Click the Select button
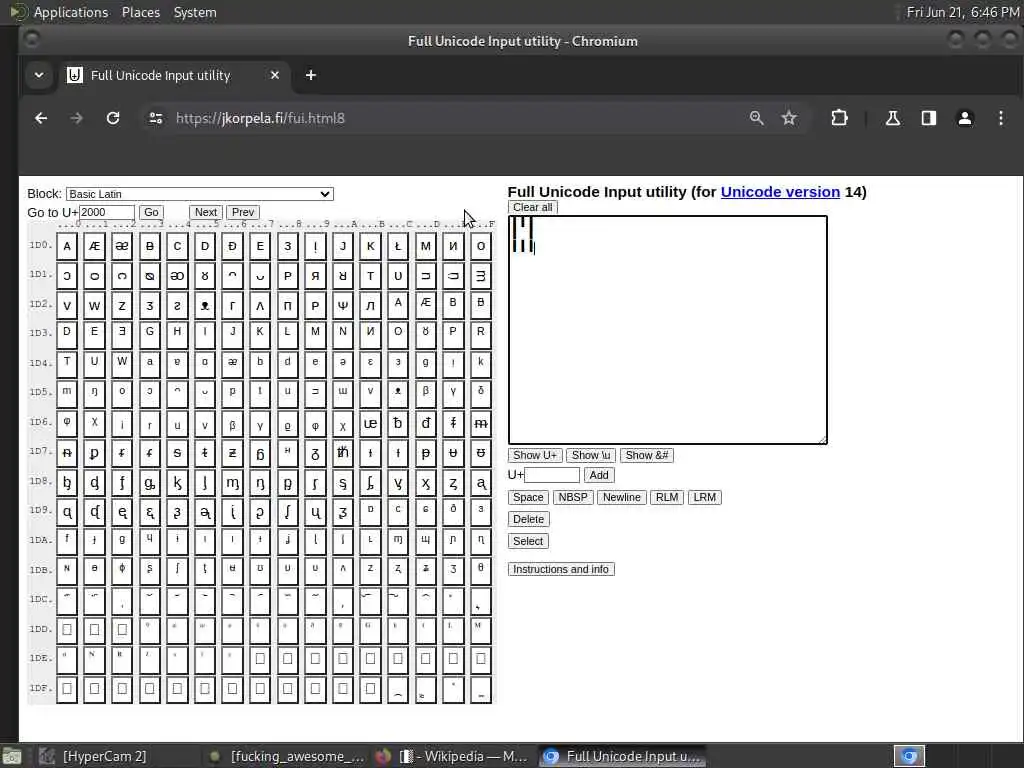 (528, 541)
